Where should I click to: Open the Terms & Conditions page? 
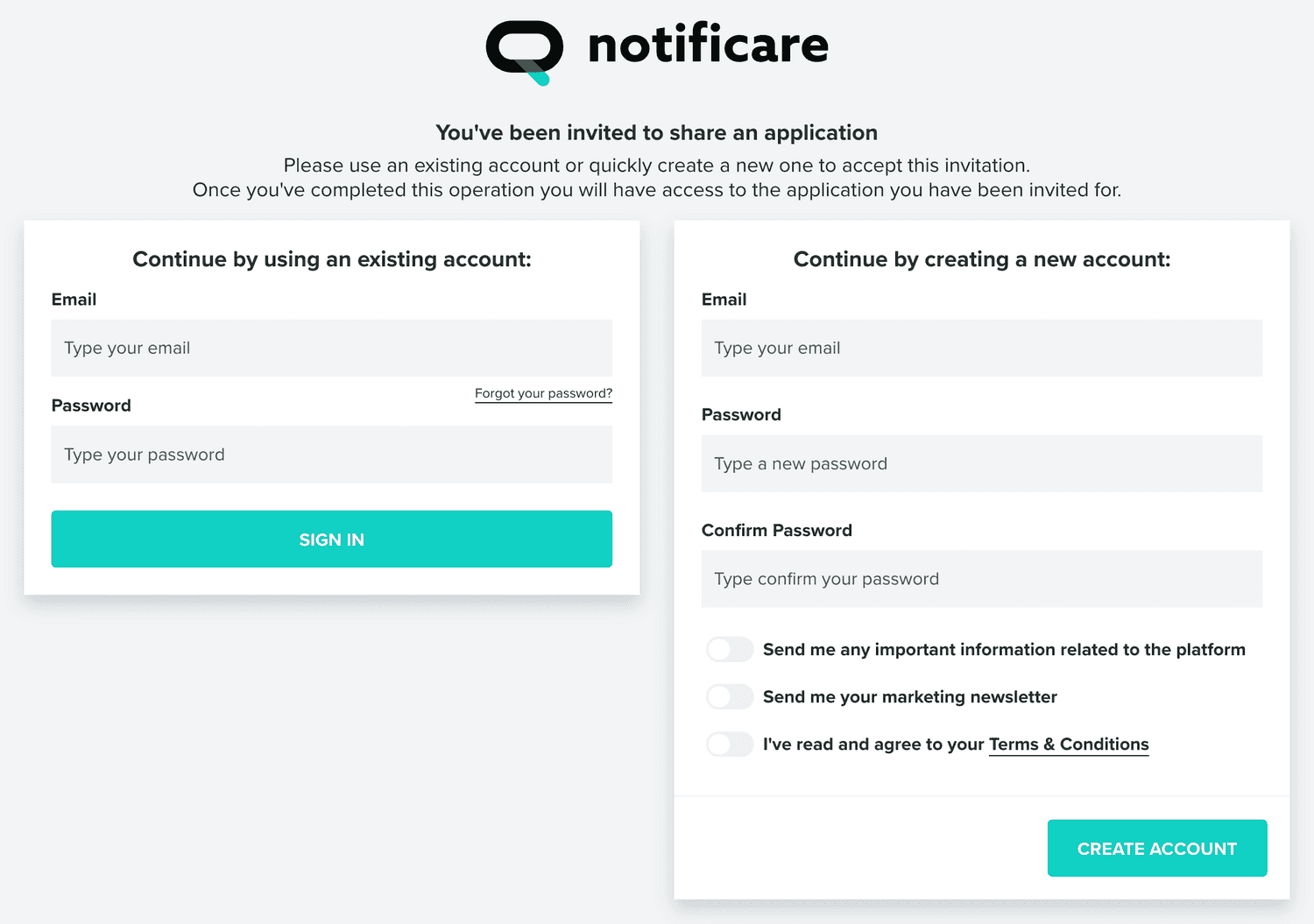(x=1068, y=744)
